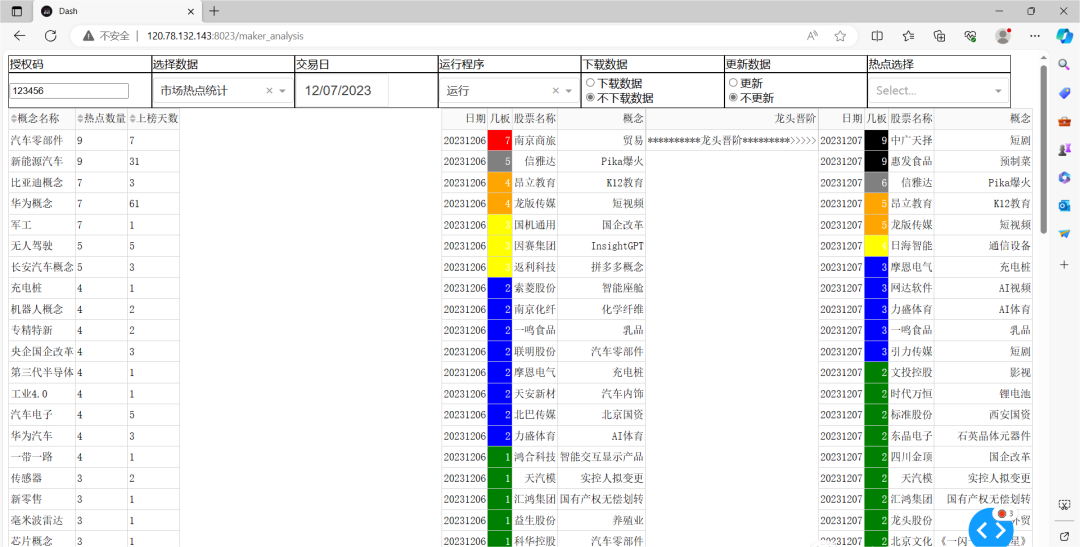Click the blue Dash debug chevrons button
This screenshot has width=1080, height=547.
[992, 529]
